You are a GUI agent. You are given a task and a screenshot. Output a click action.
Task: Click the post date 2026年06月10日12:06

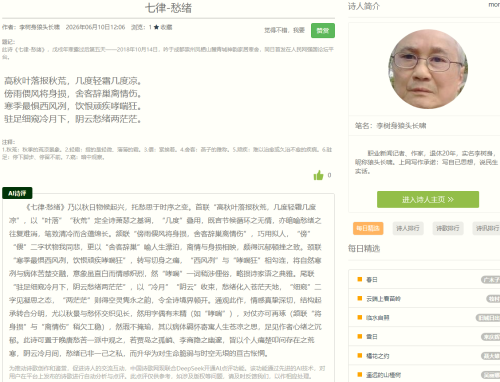click(95, 27)
